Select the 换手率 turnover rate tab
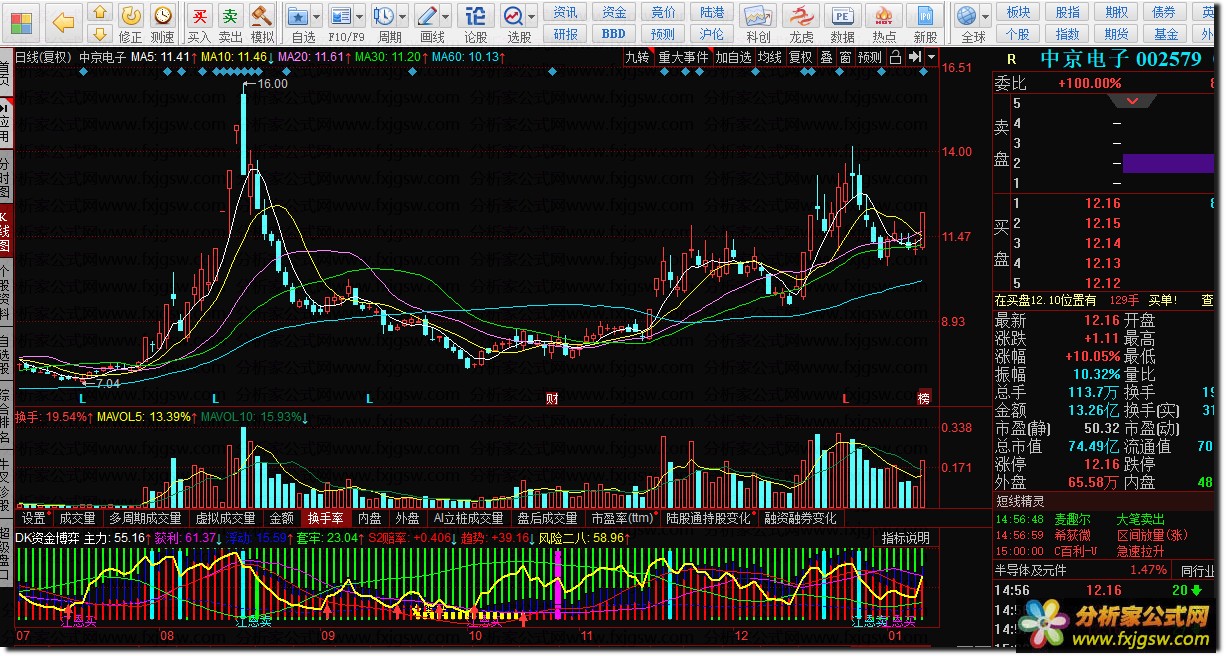This screenshot has width=1226, height=656. click(326, 519)
